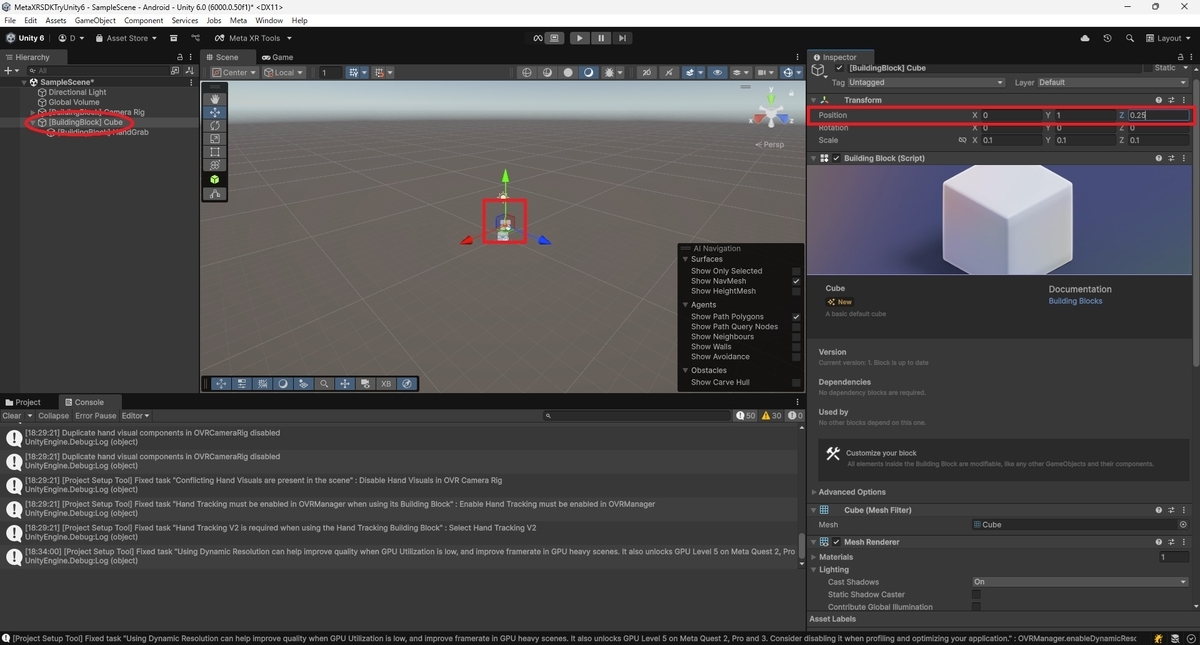
Task: Open the Unity Cloud icon
Action: [x=1085, y=38]
